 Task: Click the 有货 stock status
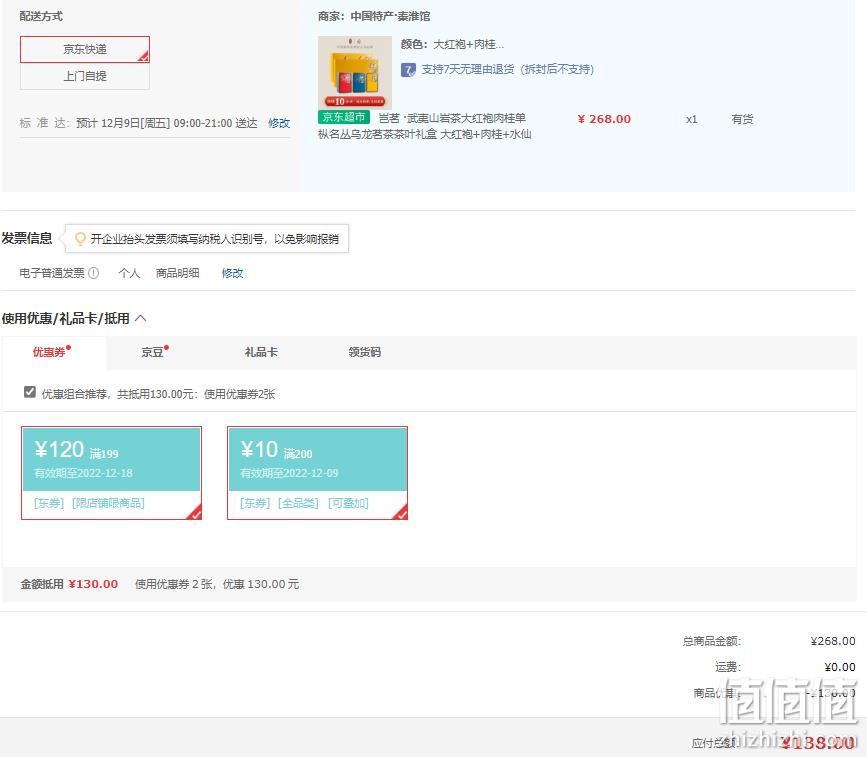coord(742,119)
